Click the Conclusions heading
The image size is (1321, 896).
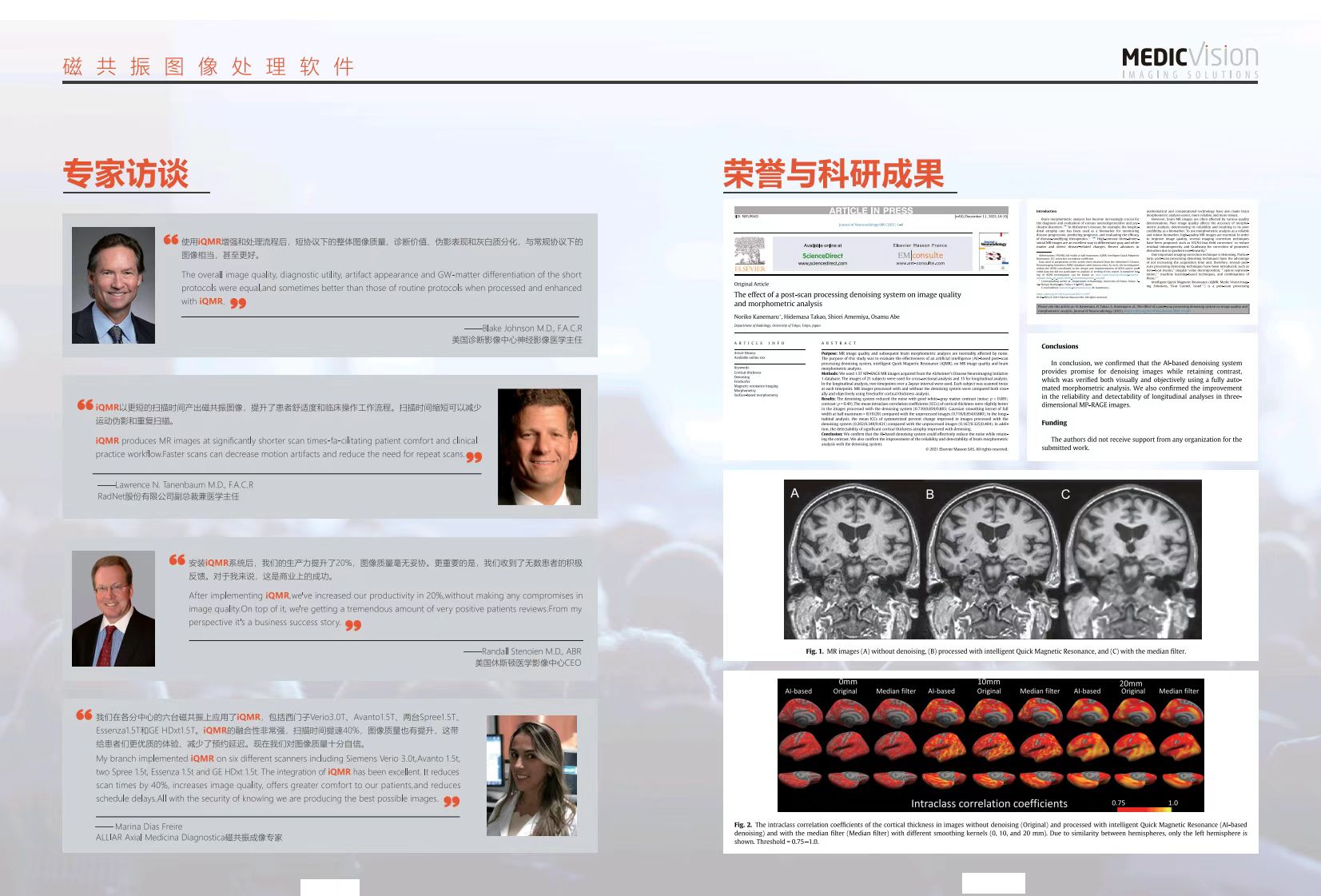pyautogui.click(x=1060, y=346)
